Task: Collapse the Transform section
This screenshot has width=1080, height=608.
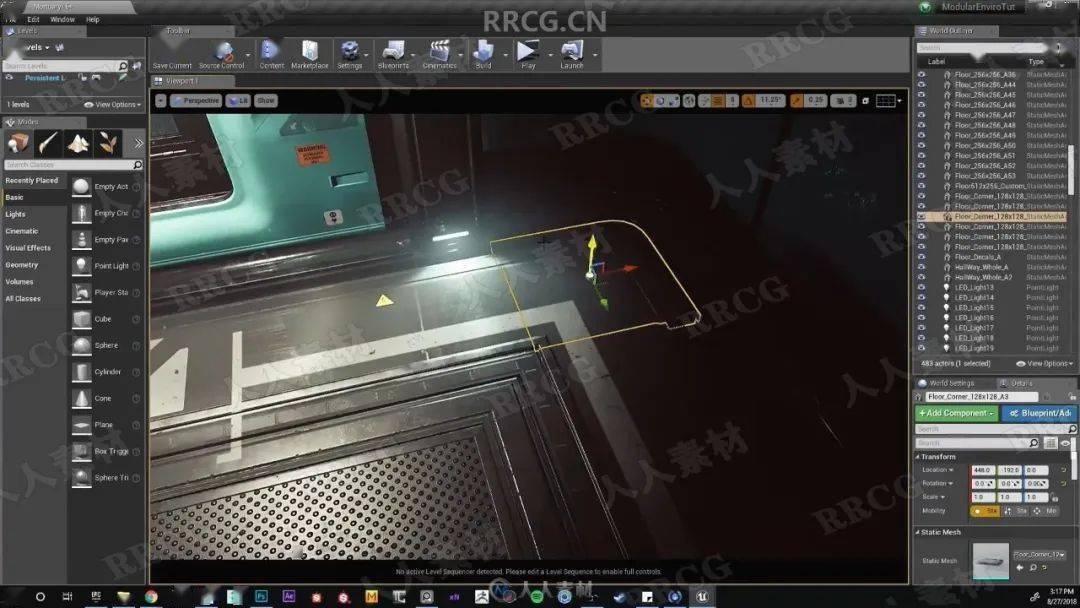Action: (x=917, y=457)
